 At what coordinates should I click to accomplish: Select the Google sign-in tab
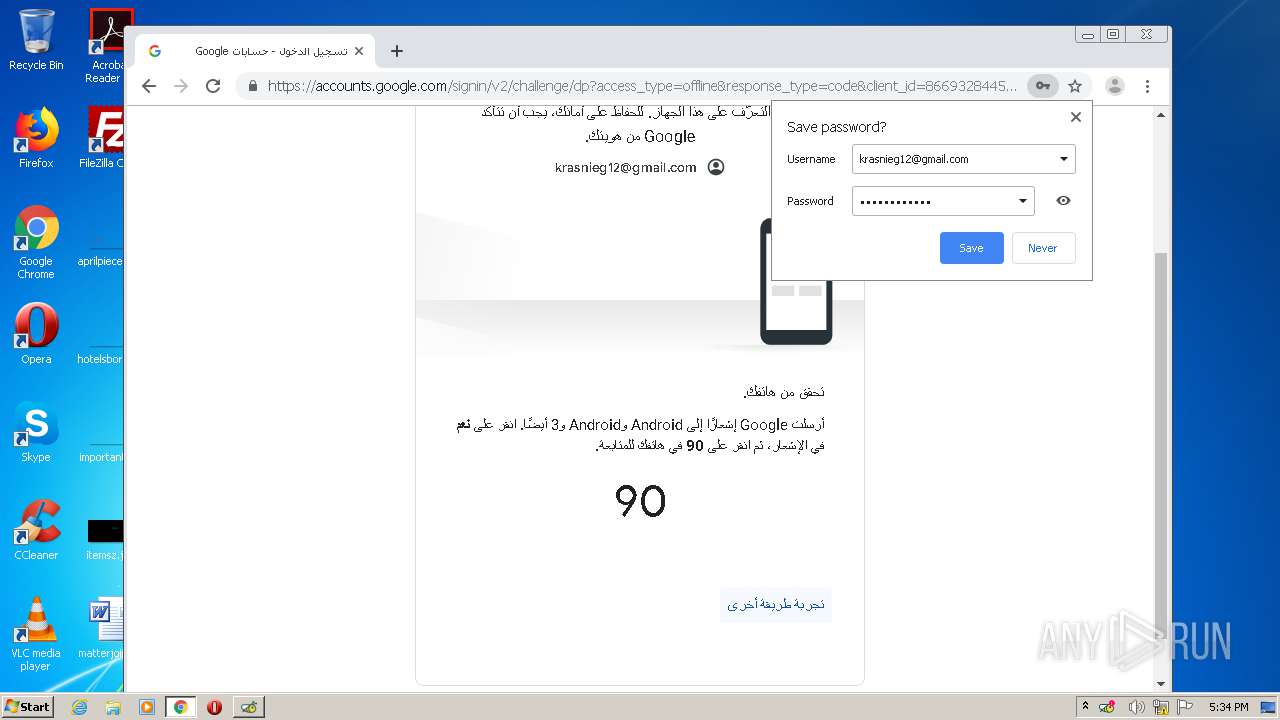(x=255, y=51)
